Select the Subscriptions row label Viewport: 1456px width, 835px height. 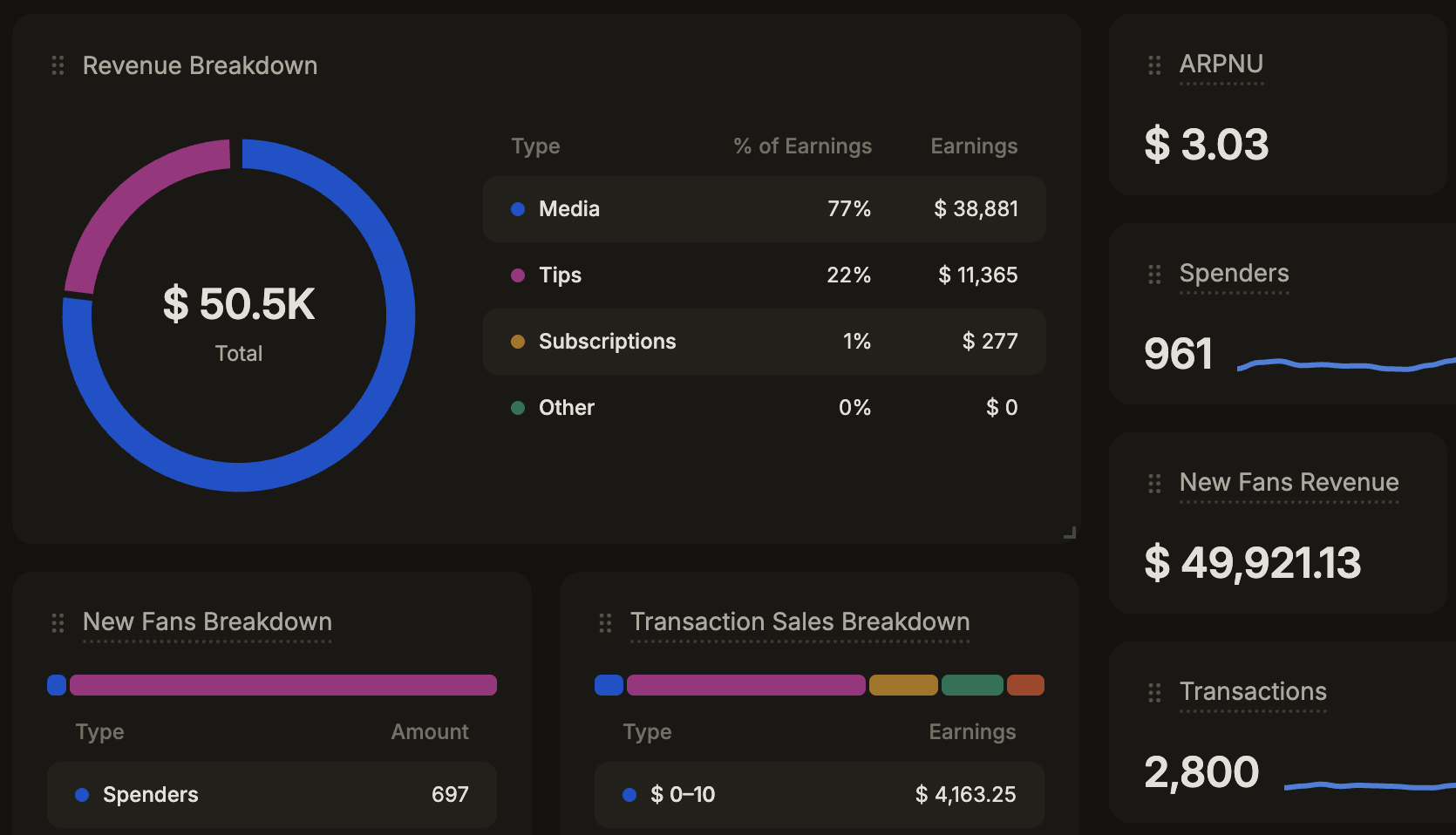[x=608, y=342]
